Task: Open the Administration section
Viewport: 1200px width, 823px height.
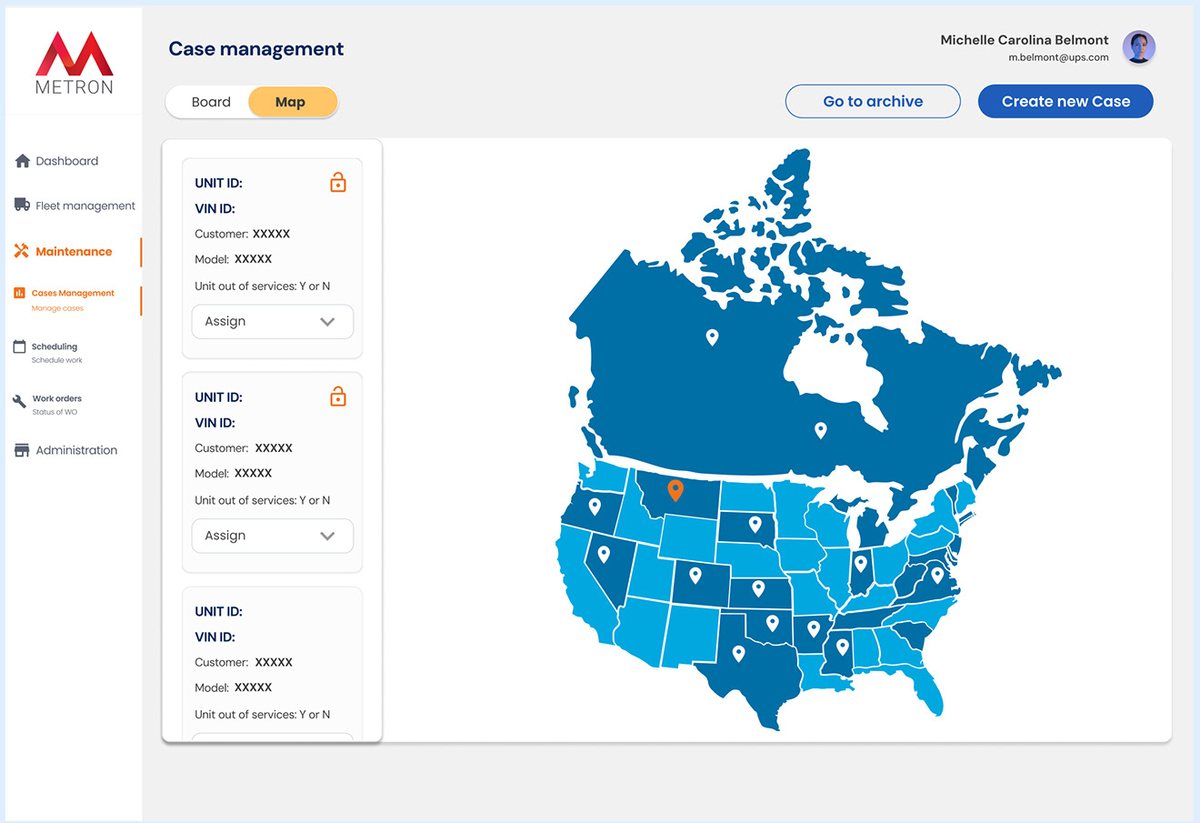Action: click(76, 450)
